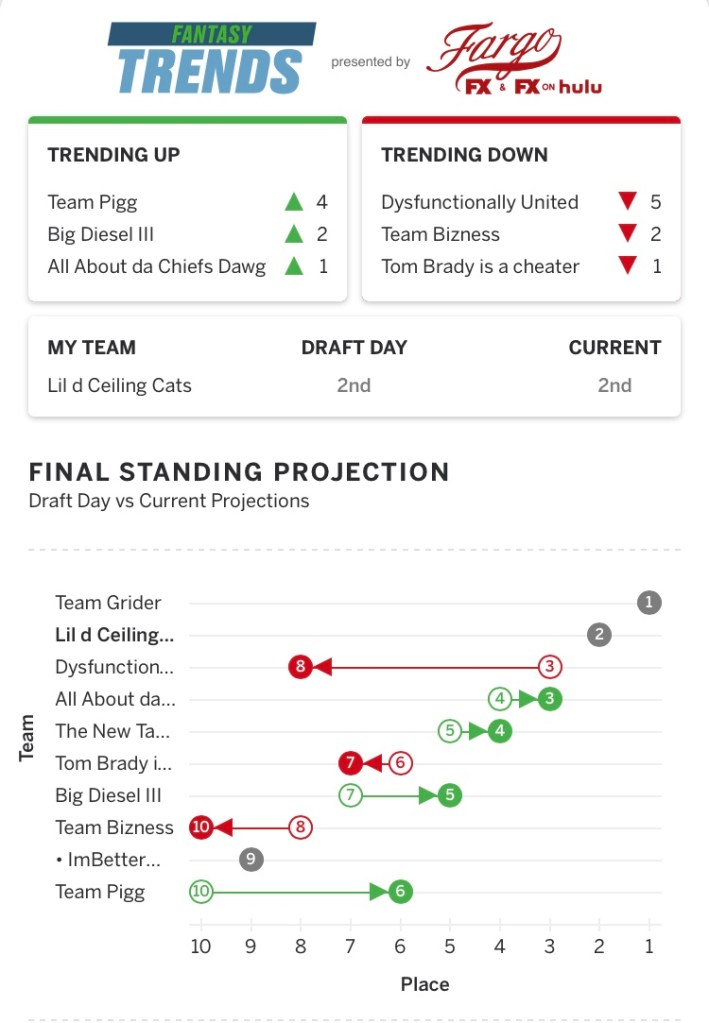Screen dimensions: 709x1023
Task: Select Team Grider's gray 1st place marker
Action: coord(649,602)
